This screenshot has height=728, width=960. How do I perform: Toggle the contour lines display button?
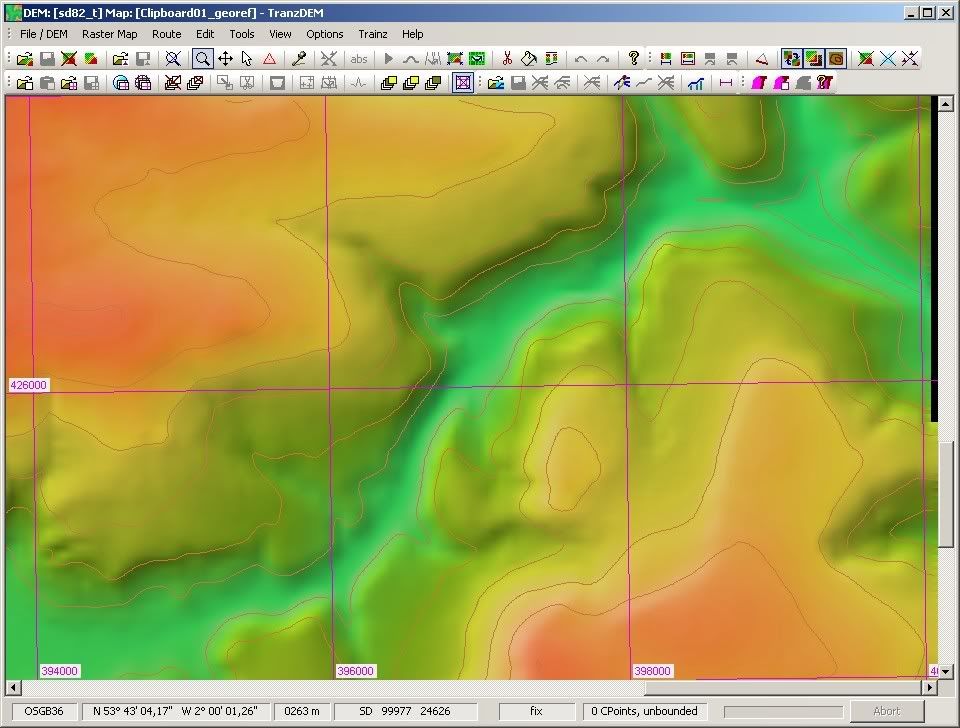point(836,59)
